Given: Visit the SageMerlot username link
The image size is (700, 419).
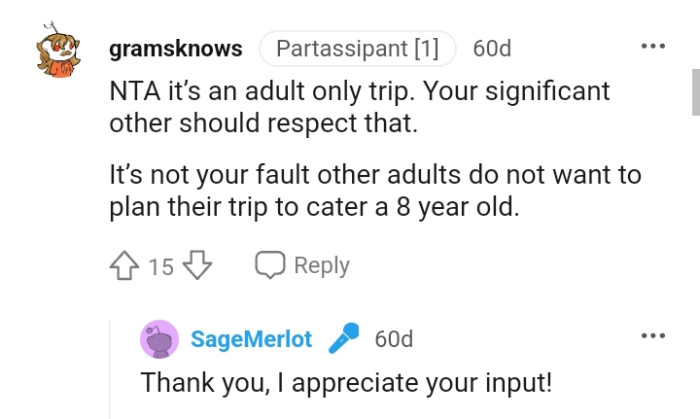Looking at the screenshot, I should 251,339.
